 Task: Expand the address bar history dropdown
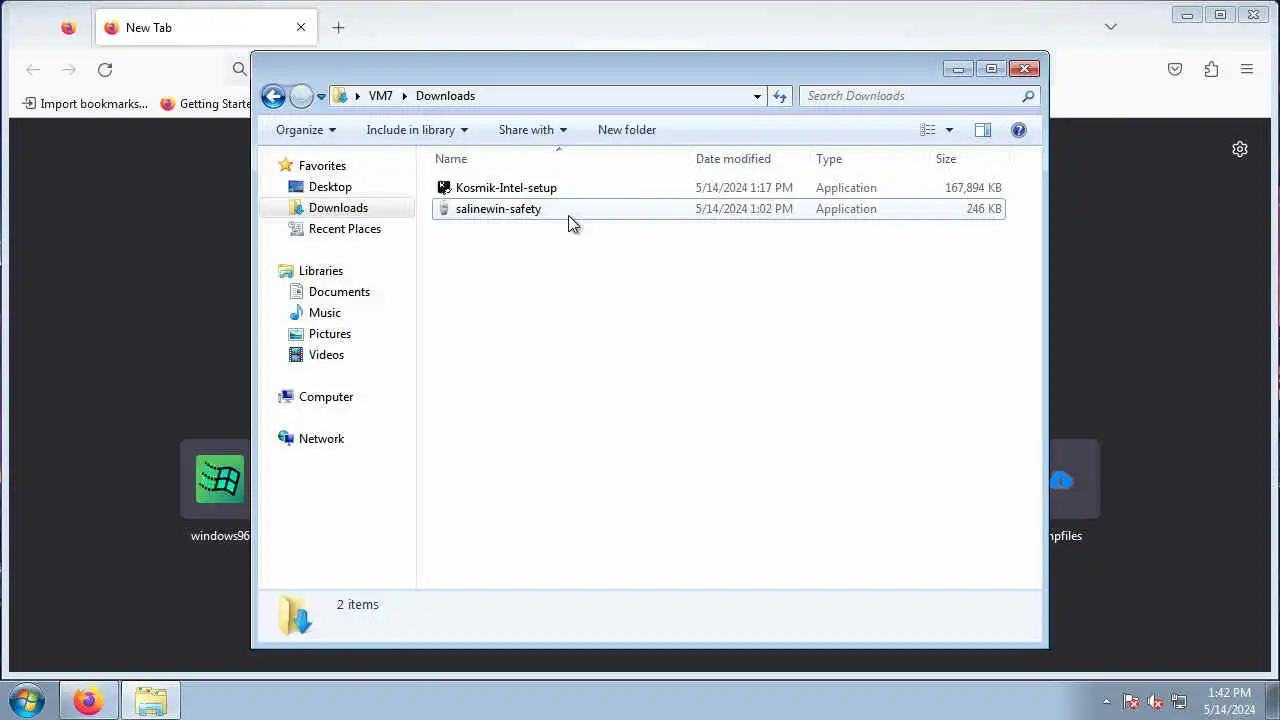[x=757, y=97]
